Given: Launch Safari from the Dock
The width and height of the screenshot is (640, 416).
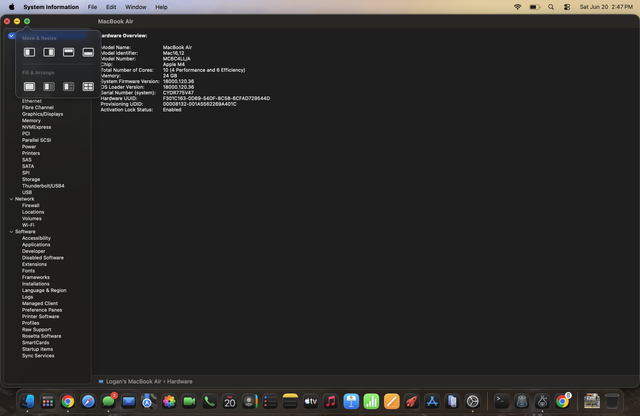Looking at the screenshot, I should point(88,402).
